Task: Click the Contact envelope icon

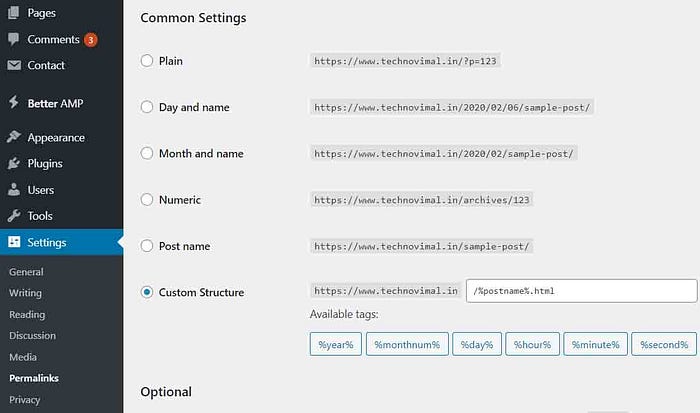Action: pos(14,65)
